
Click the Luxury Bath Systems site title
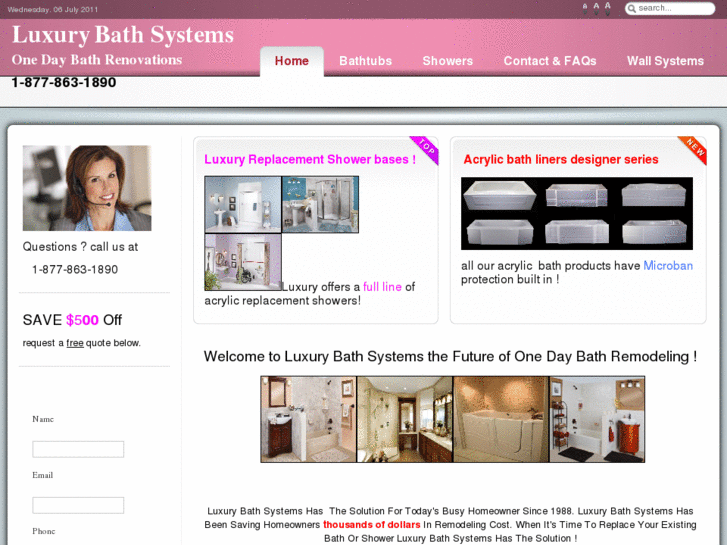[x=123, y=35]
